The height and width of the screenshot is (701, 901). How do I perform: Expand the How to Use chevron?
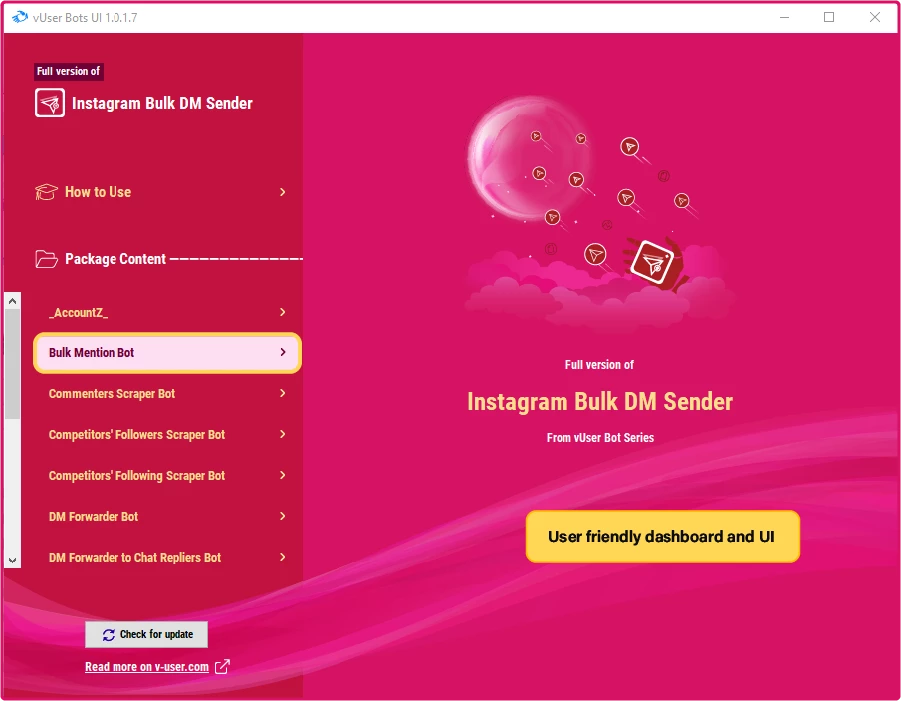(x=283, y=192)
